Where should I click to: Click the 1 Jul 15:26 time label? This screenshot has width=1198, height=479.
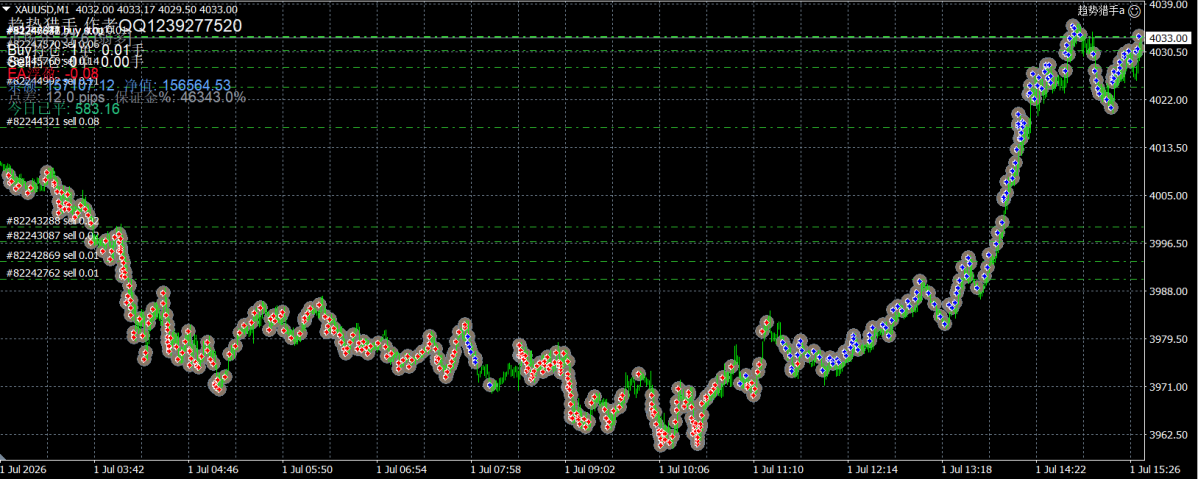coord(1155,468)
